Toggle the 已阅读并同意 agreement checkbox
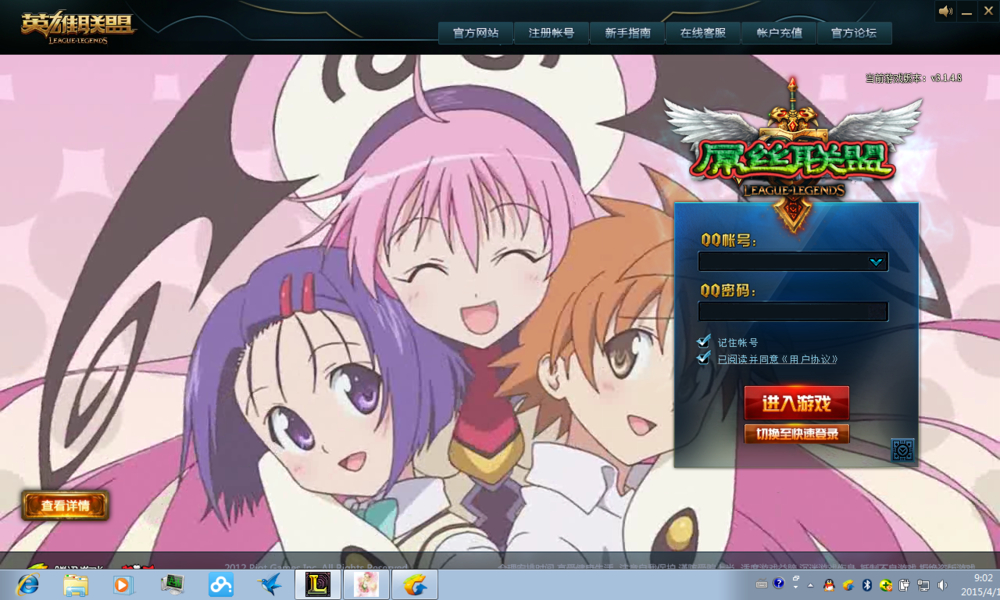The image size is (1000, 600). 703,358
